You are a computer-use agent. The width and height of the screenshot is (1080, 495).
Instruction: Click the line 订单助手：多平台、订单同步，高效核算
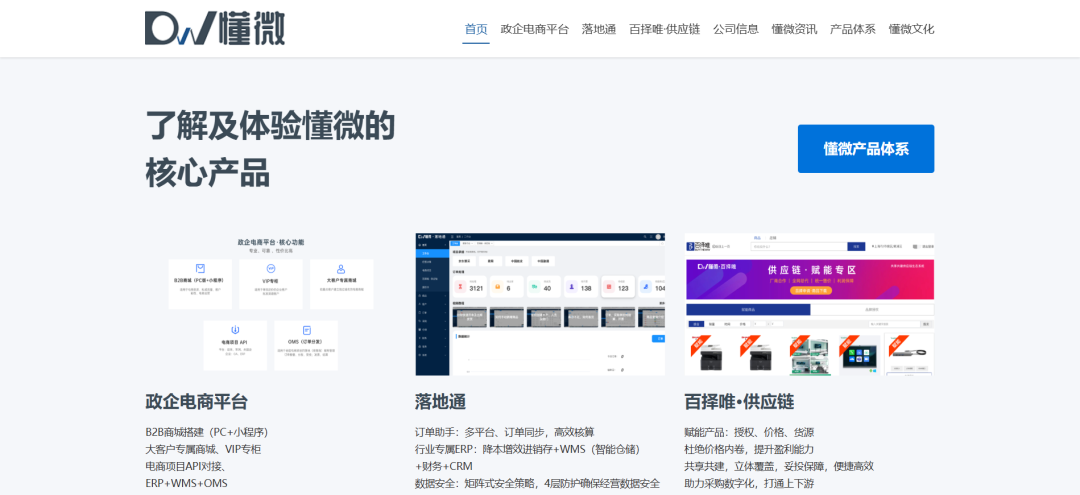click(x=504, y=432)
